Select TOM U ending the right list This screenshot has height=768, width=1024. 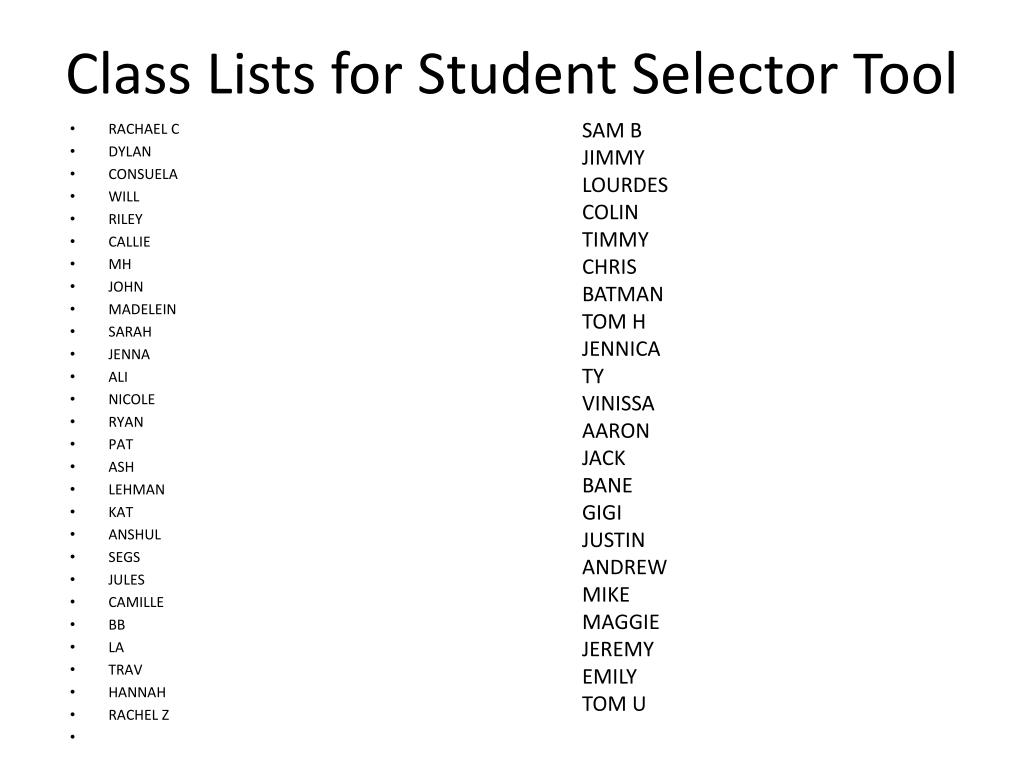pos(614,704)
